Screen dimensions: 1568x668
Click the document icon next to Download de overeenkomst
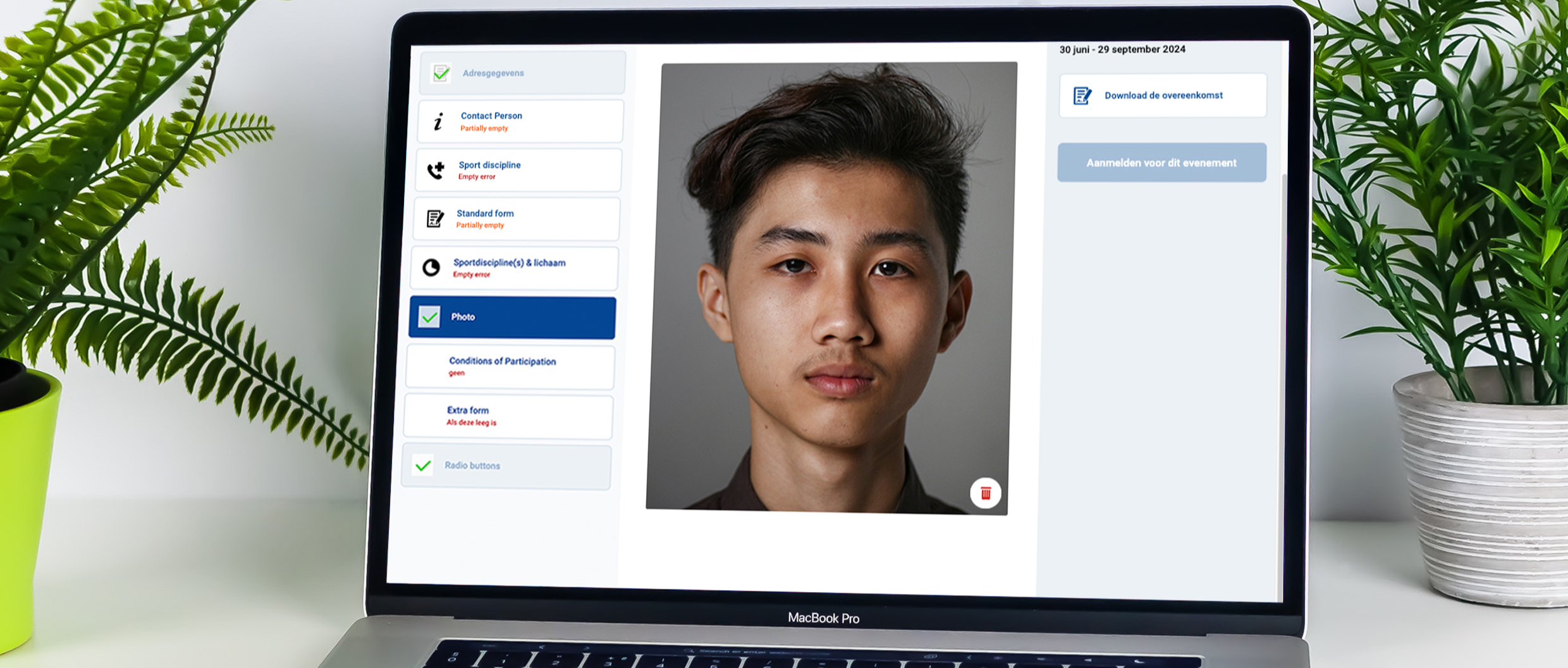[x=1082, y=95]
